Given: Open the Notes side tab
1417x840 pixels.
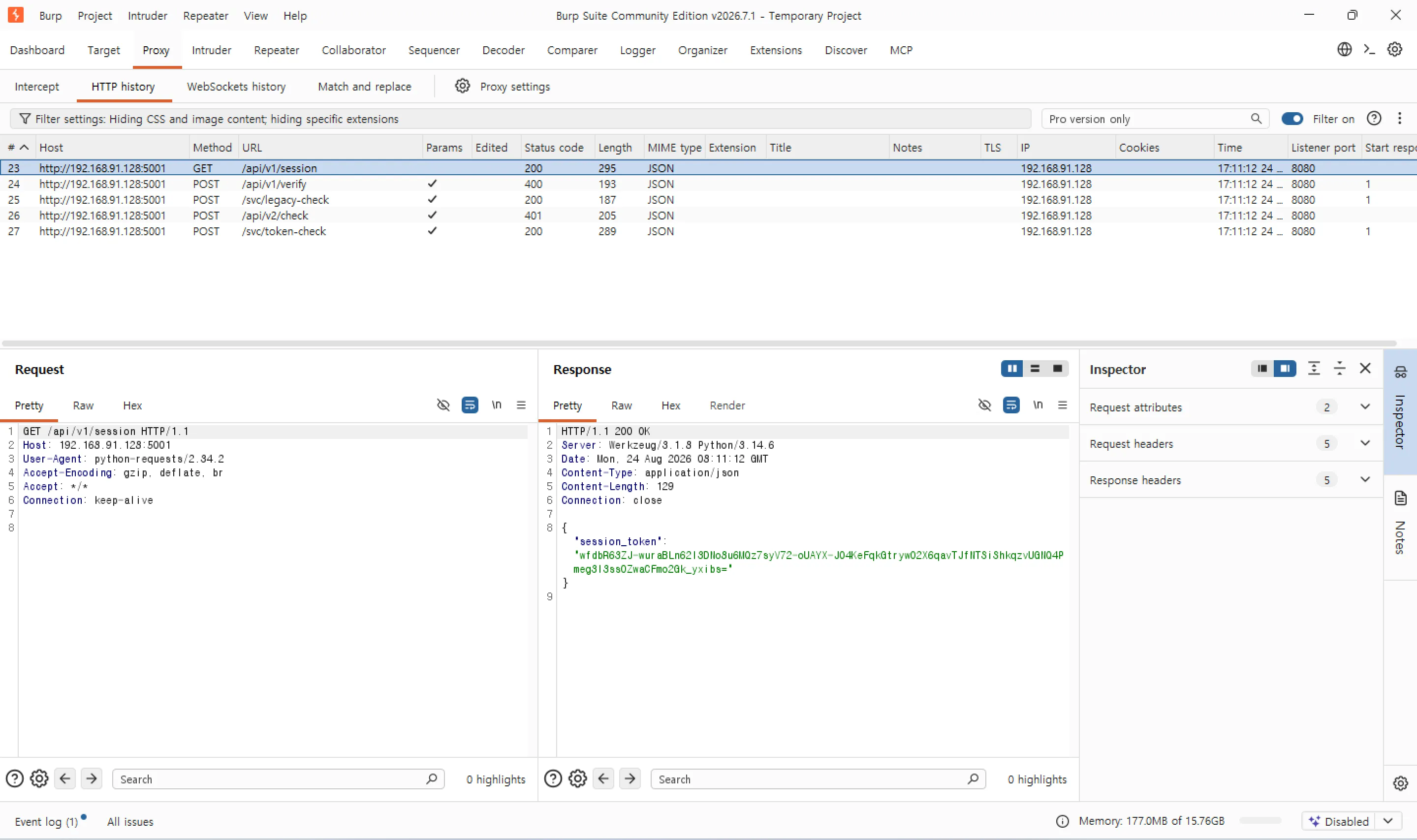Looking at the screenshot, I should coord(1400,527).
